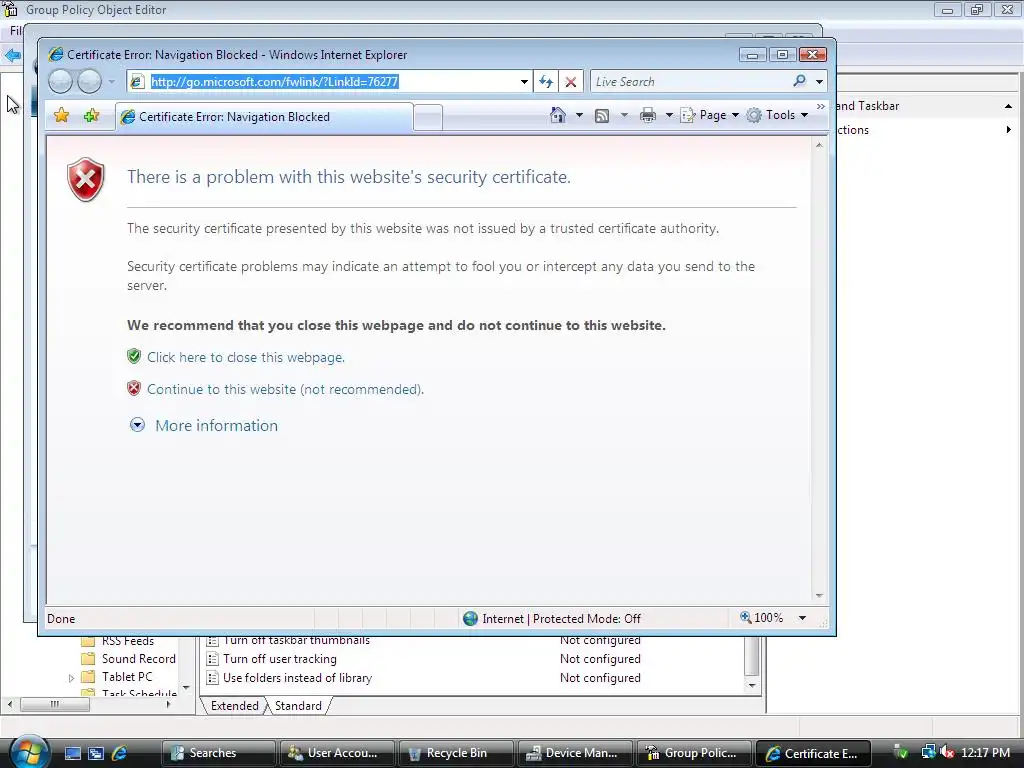This screenshot has width=1024, height=768.
Task: Open the Page menu
Action: [x=711, y=115]
